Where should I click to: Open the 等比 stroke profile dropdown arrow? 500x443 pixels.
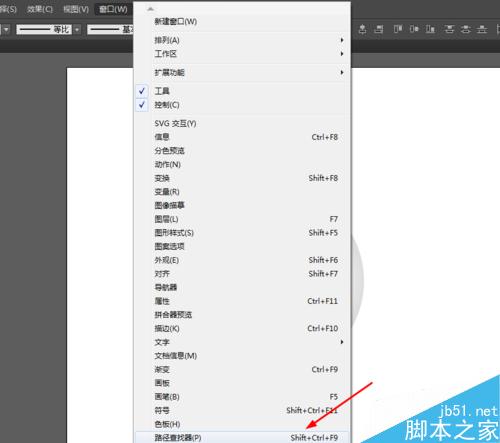(77, 30)
